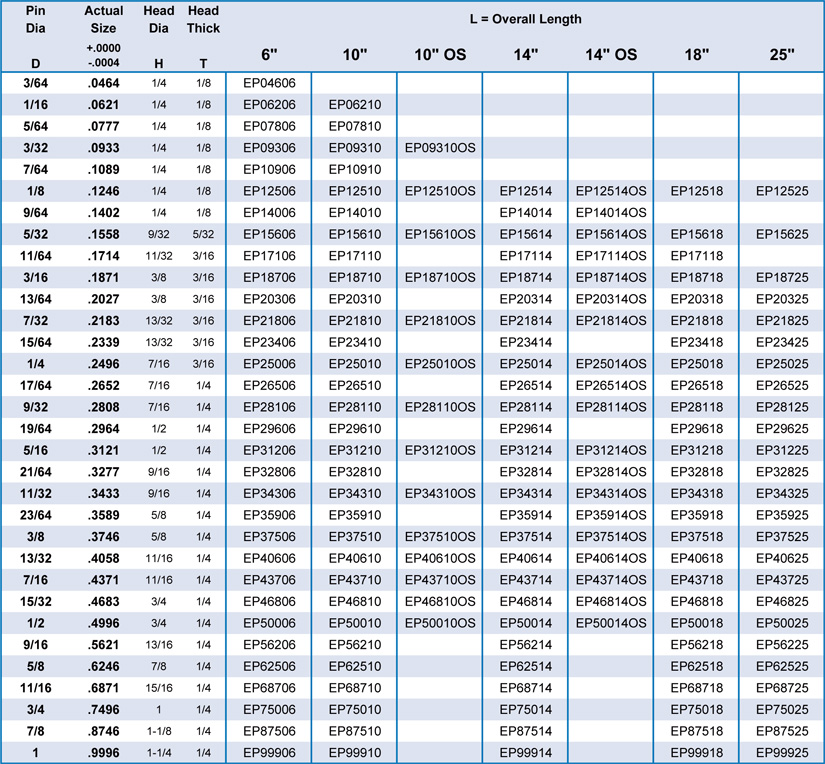Screen dimensions: 825x764
Task: Click part number EP99925
Action: [781, 753]
